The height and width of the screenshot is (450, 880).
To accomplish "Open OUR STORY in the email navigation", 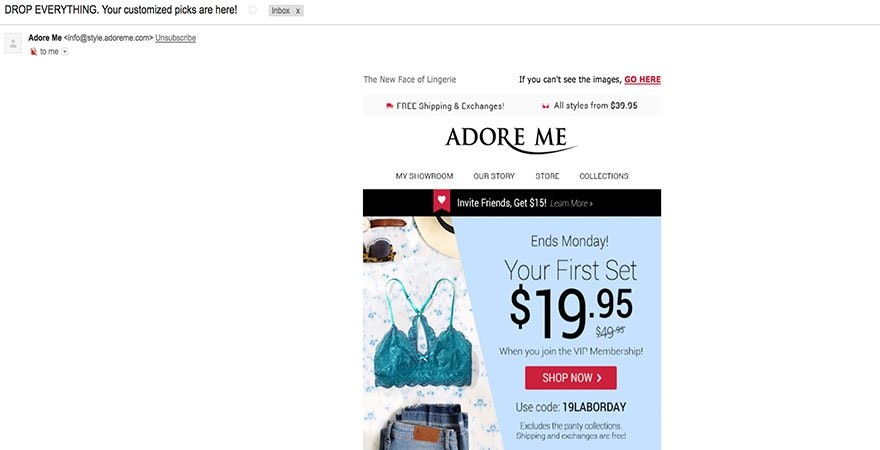I will coord(494,176).
